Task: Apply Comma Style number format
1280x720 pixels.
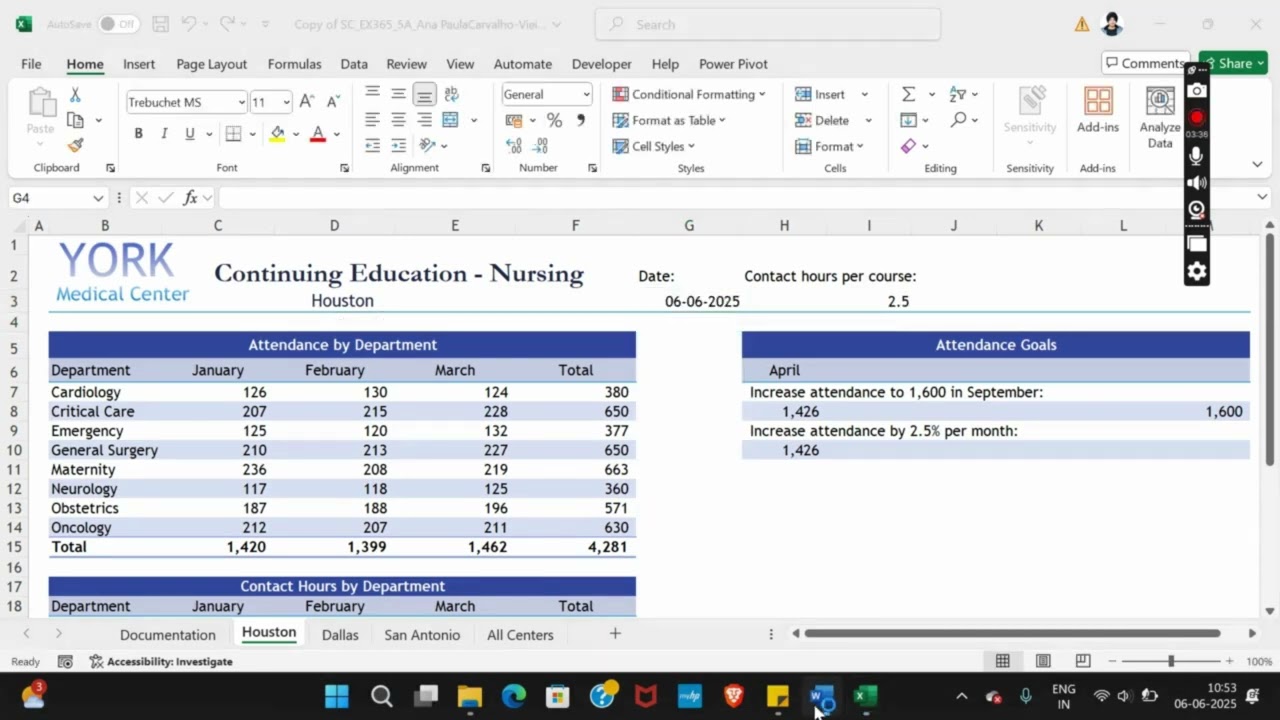Action: click(x=580, y=120)
